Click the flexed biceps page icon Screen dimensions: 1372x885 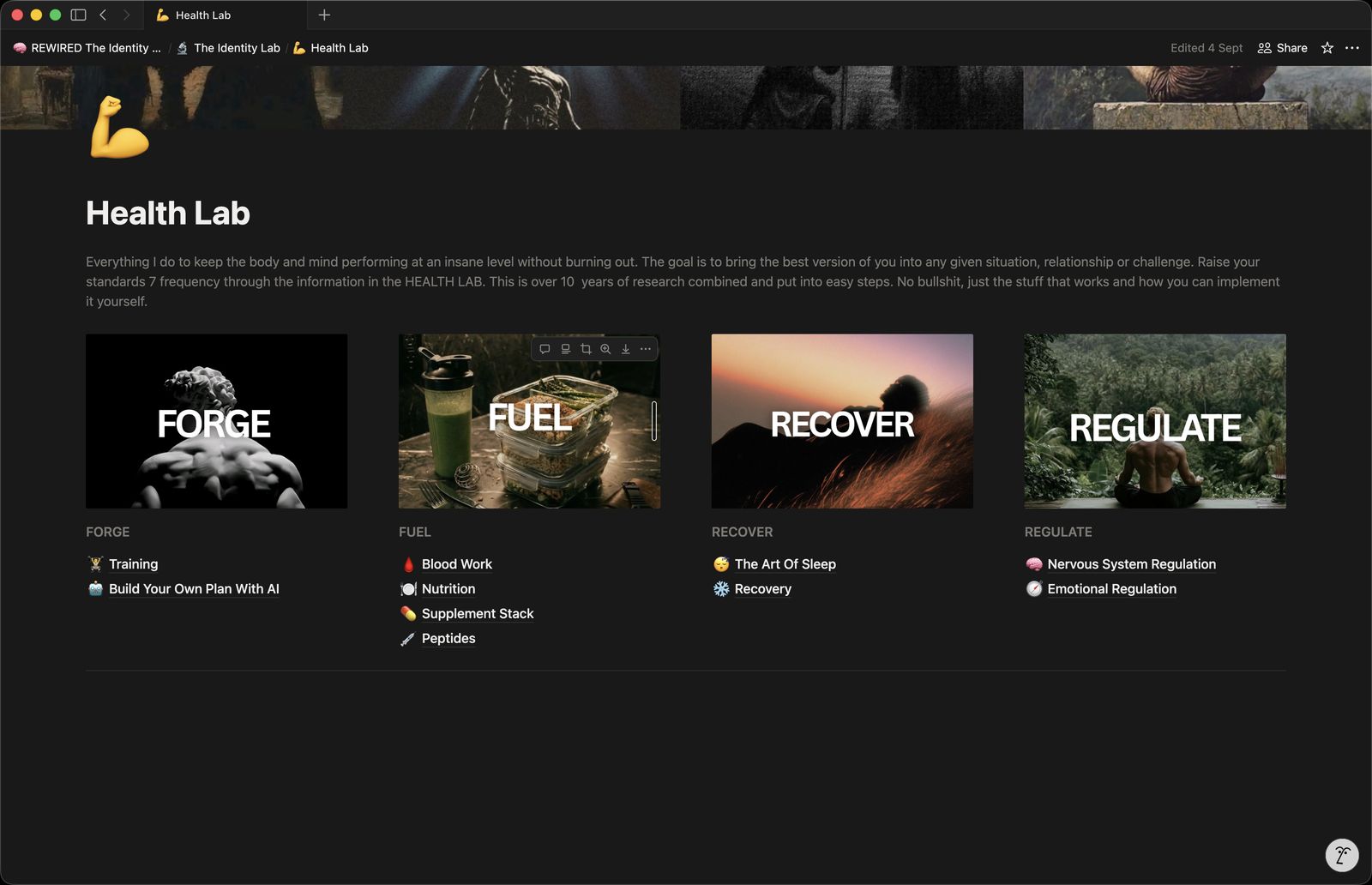[x=119, y=128]
